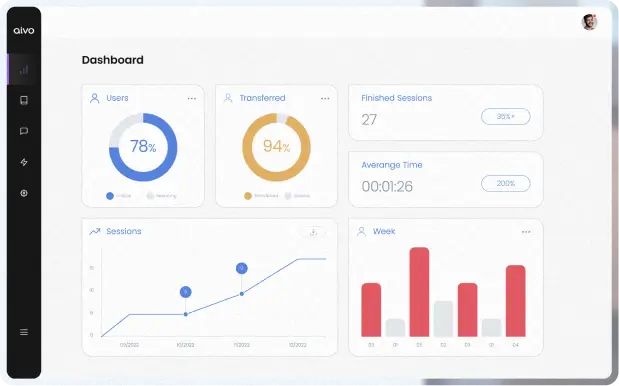
Task: Click the Finished Sessions value 27
Action: click(x=369, y=120)
